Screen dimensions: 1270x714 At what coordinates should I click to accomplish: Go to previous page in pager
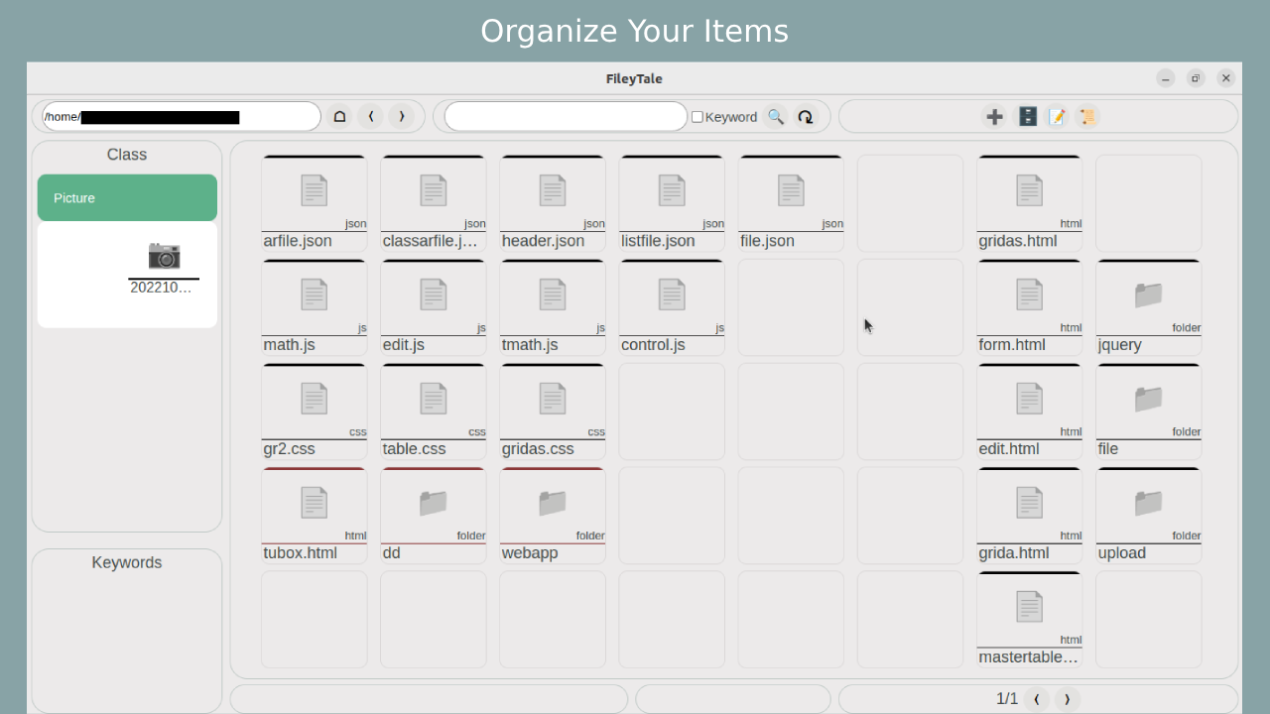coord(1036,699)
